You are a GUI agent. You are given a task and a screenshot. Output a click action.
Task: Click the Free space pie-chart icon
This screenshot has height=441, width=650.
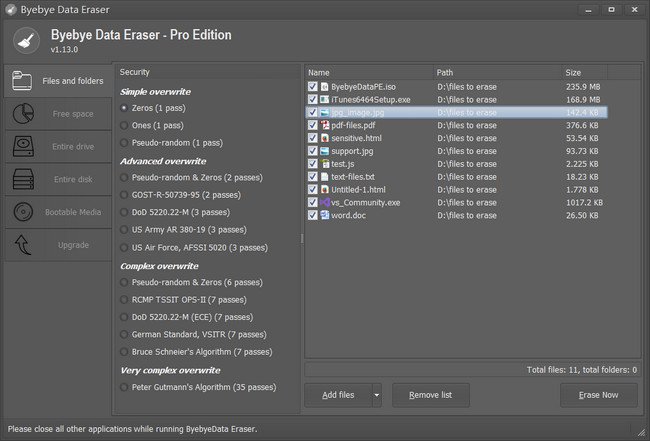[x=23, y=114]
